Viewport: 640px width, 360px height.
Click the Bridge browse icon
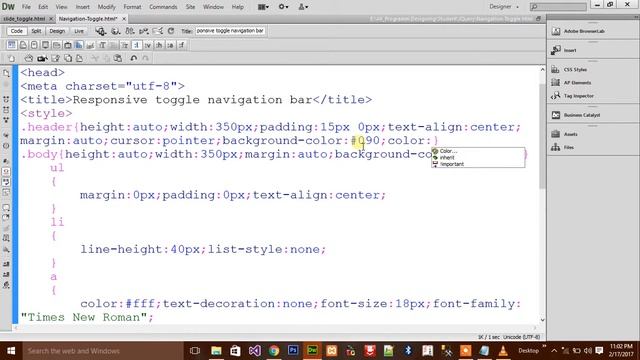pos(42,58)
